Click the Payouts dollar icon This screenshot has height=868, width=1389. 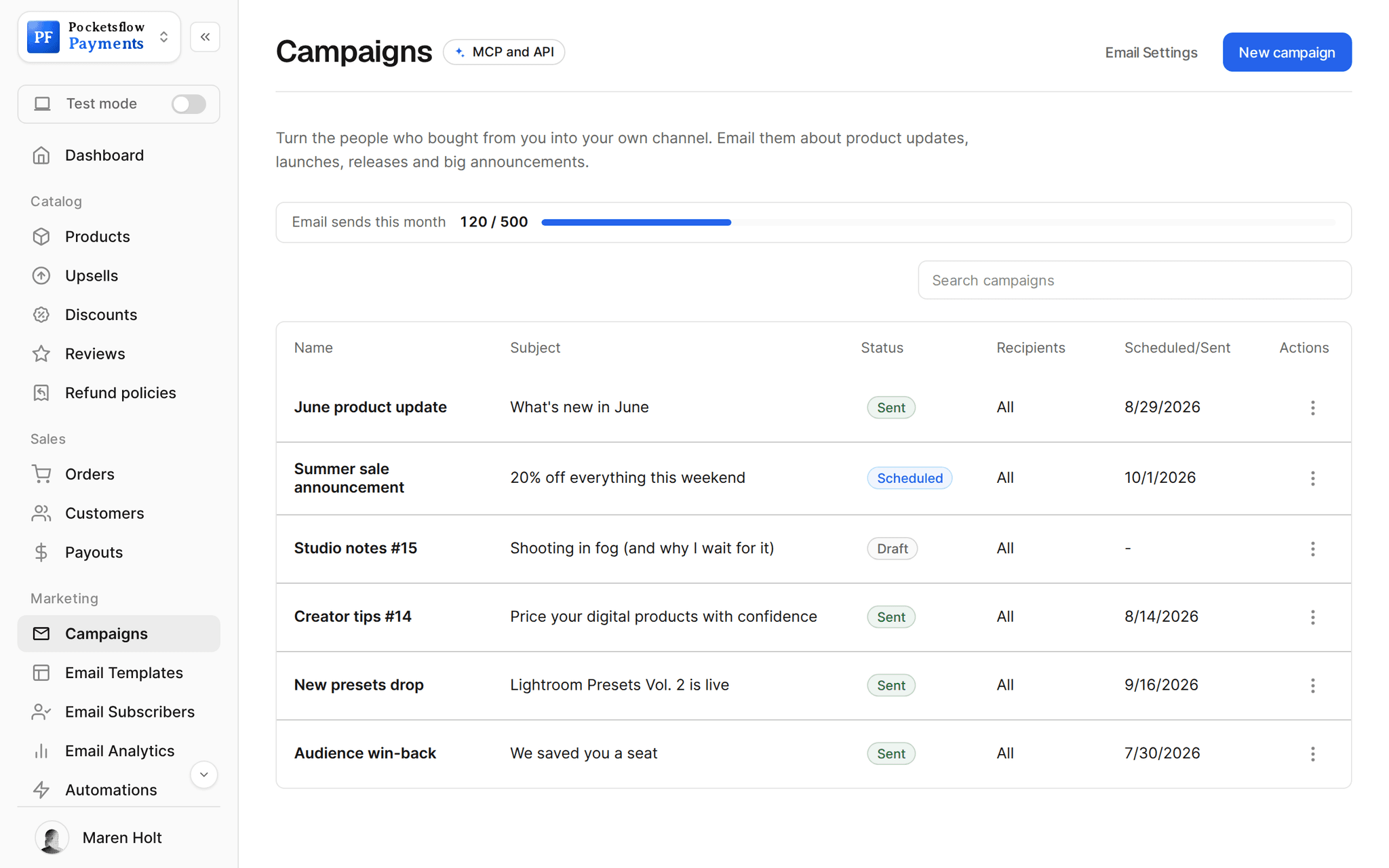41,552
